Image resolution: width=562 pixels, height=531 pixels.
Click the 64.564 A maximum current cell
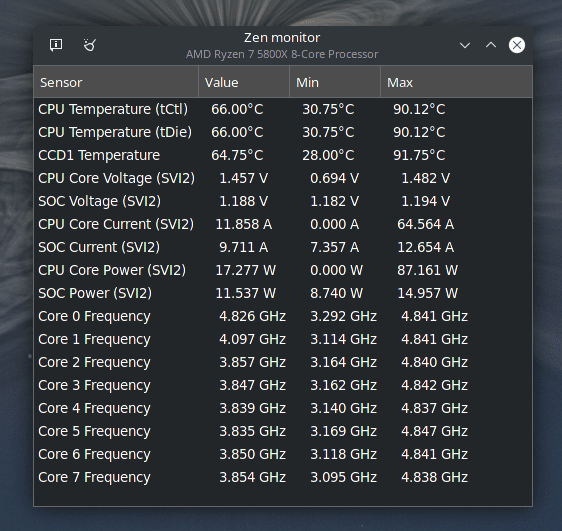pos(425,224)
